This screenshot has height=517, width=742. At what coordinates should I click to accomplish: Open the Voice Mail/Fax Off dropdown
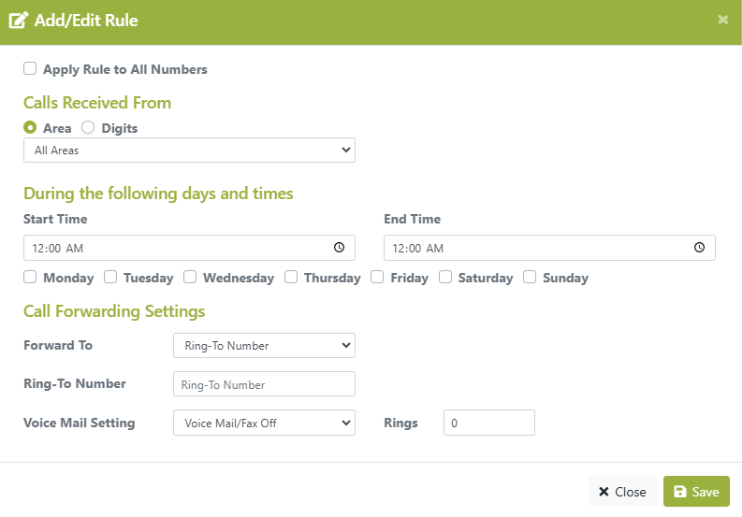(264, 423)
